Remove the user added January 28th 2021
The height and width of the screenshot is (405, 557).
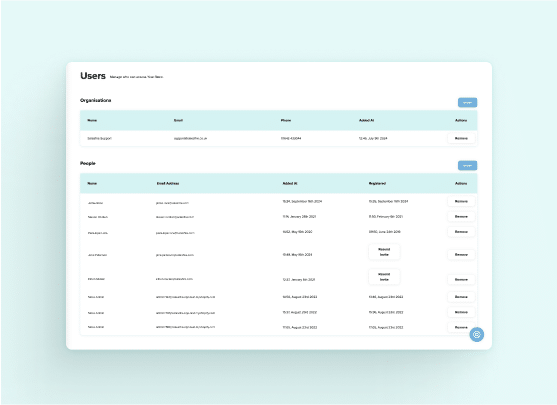(461, 216)
